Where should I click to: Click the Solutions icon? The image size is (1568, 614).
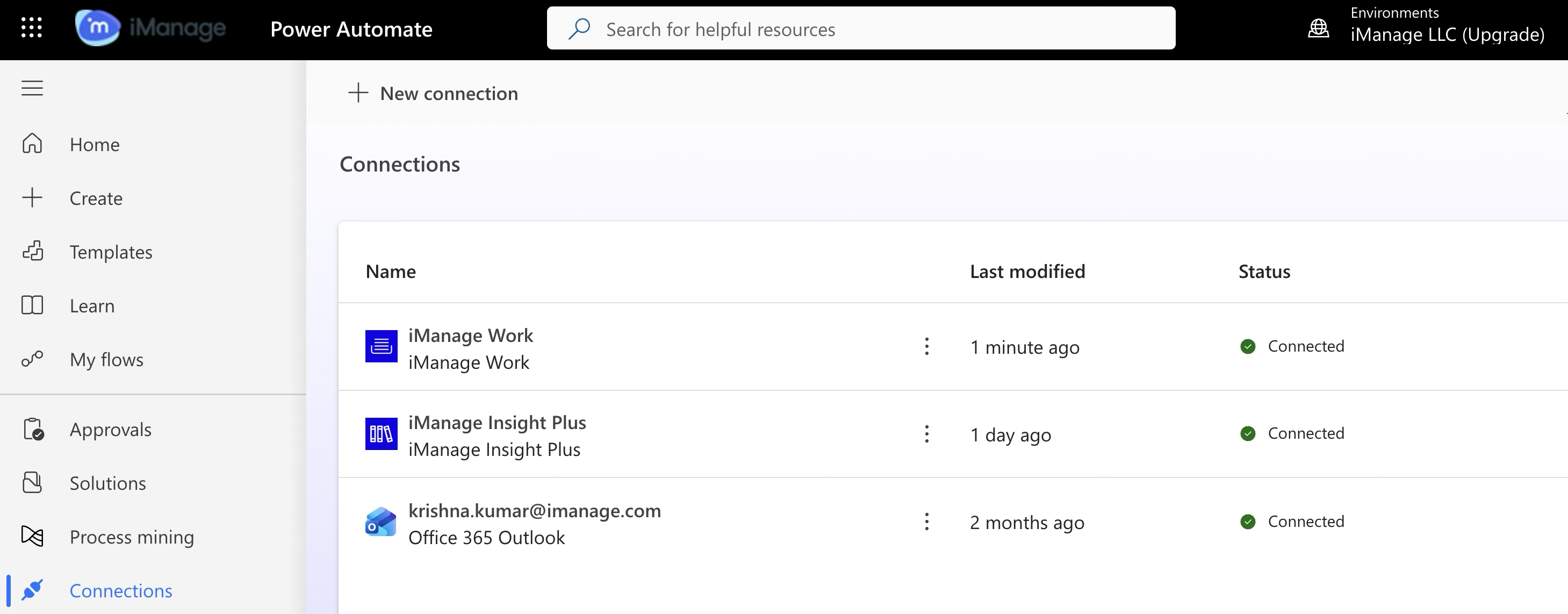(32, 482)
